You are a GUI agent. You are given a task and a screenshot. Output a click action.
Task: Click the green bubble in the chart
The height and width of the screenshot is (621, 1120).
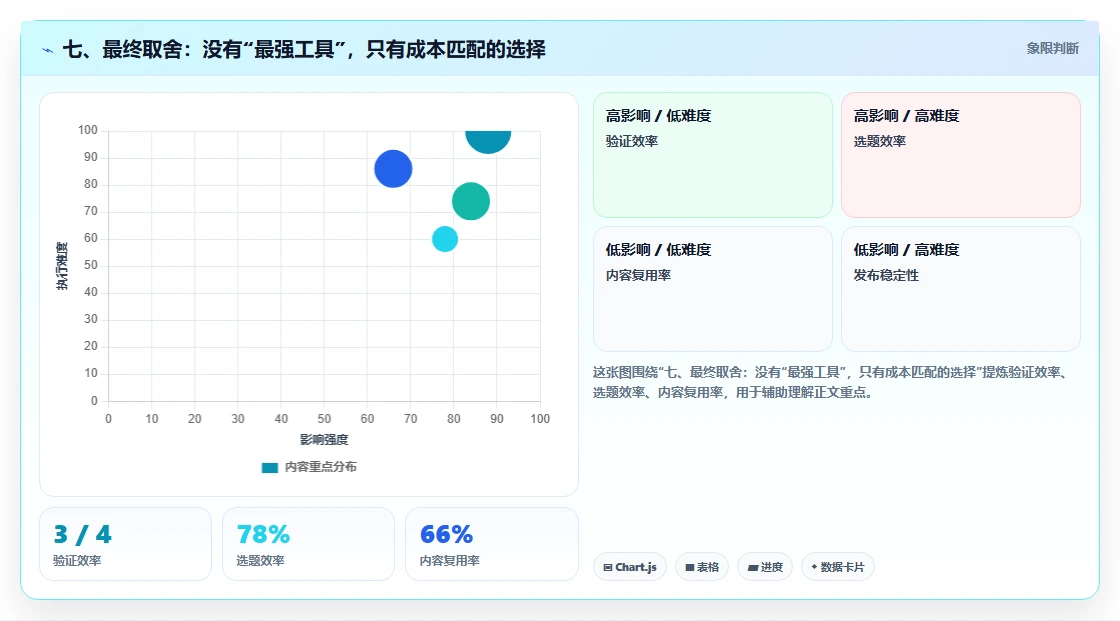(x=471, y=202)
